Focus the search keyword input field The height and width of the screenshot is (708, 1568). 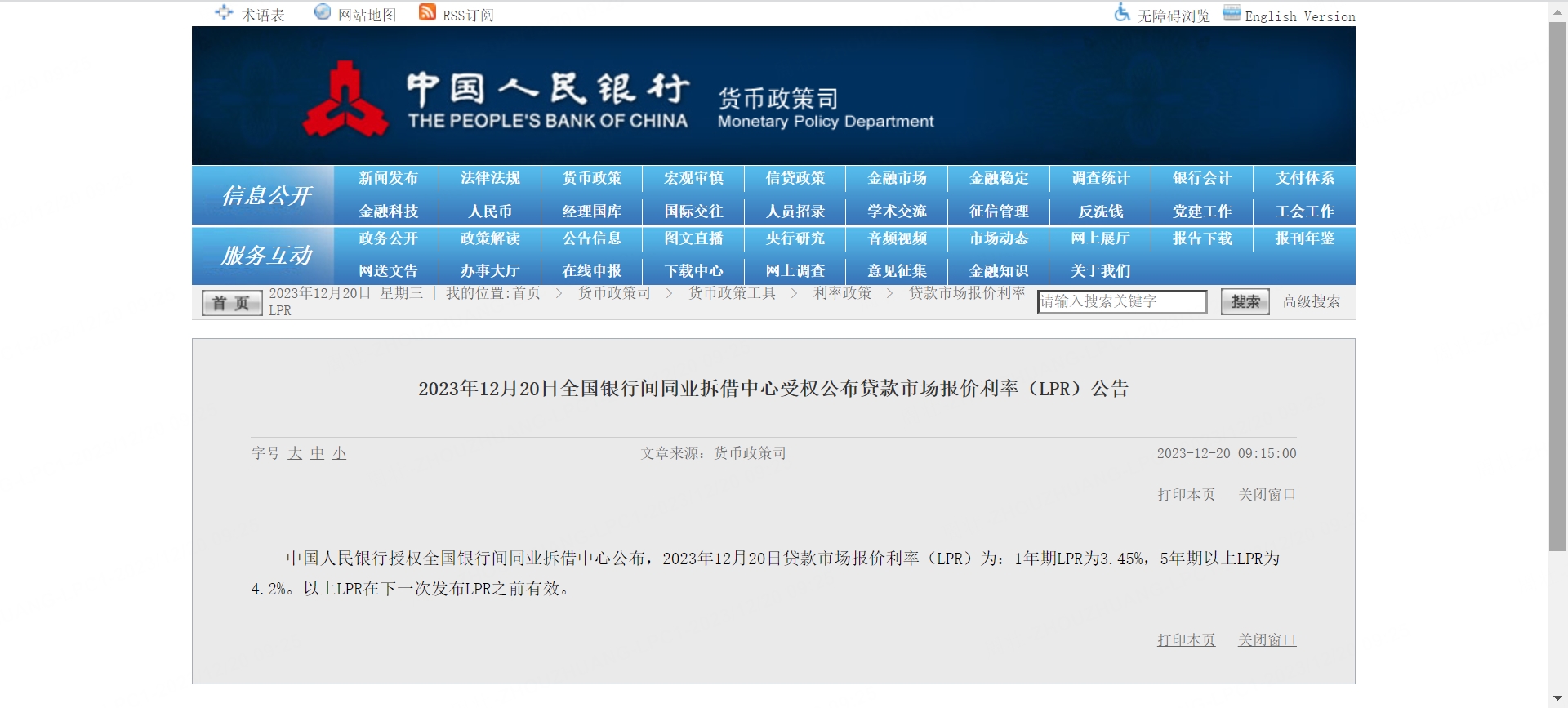[x=1122, y=301]
